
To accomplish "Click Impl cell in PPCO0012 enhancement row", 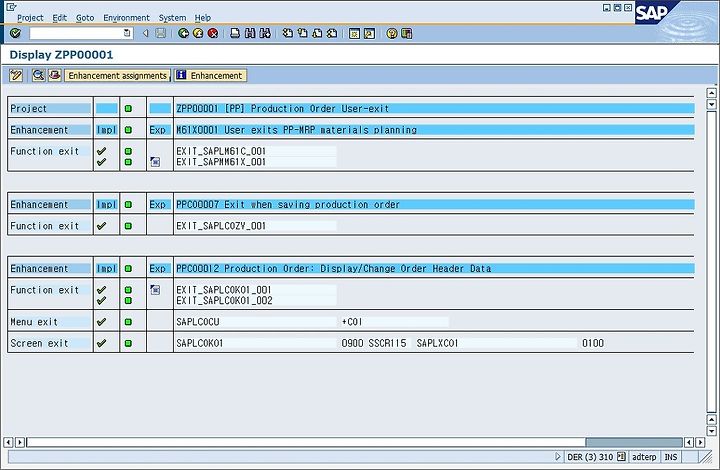I will pyautogui.click(x=107, y=269).
